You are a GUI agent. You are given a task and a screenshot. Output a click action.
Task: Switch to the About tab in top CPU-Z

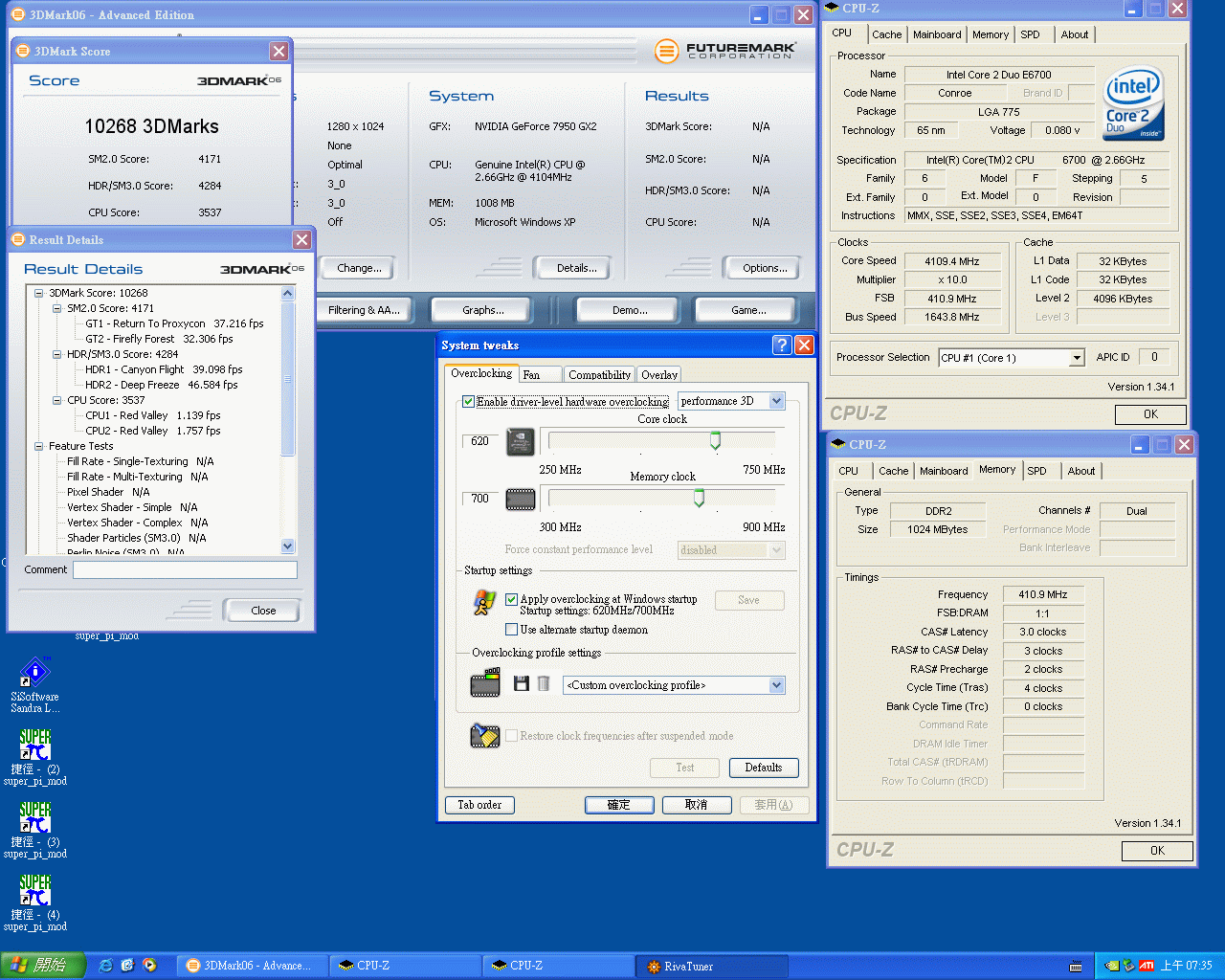(1075, 34)
